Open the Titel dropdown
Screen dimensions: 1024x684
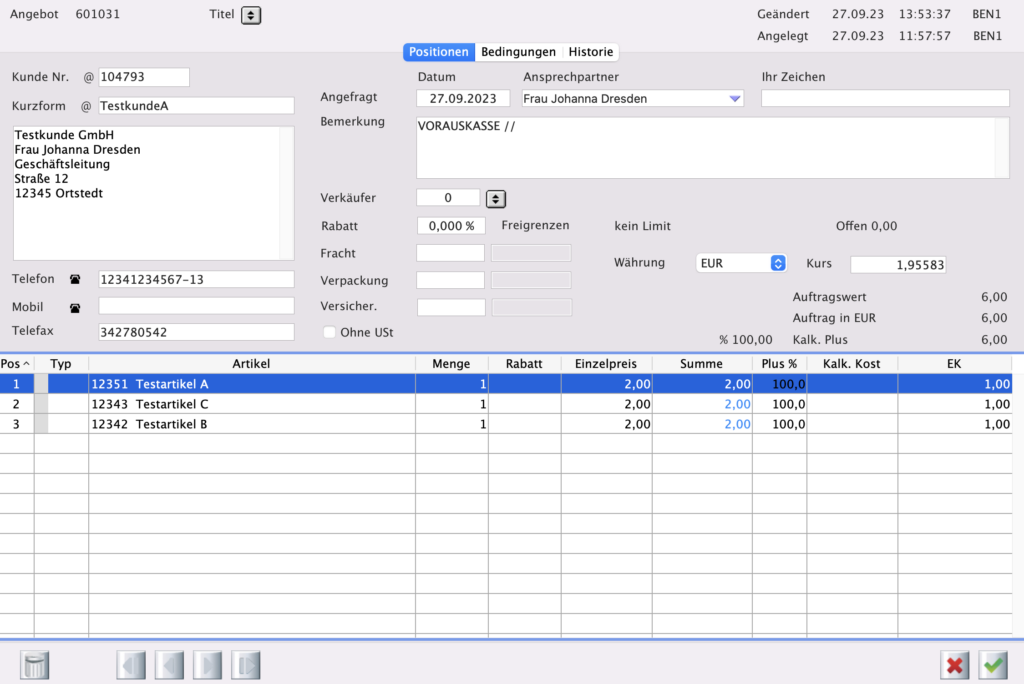(251, 15)
